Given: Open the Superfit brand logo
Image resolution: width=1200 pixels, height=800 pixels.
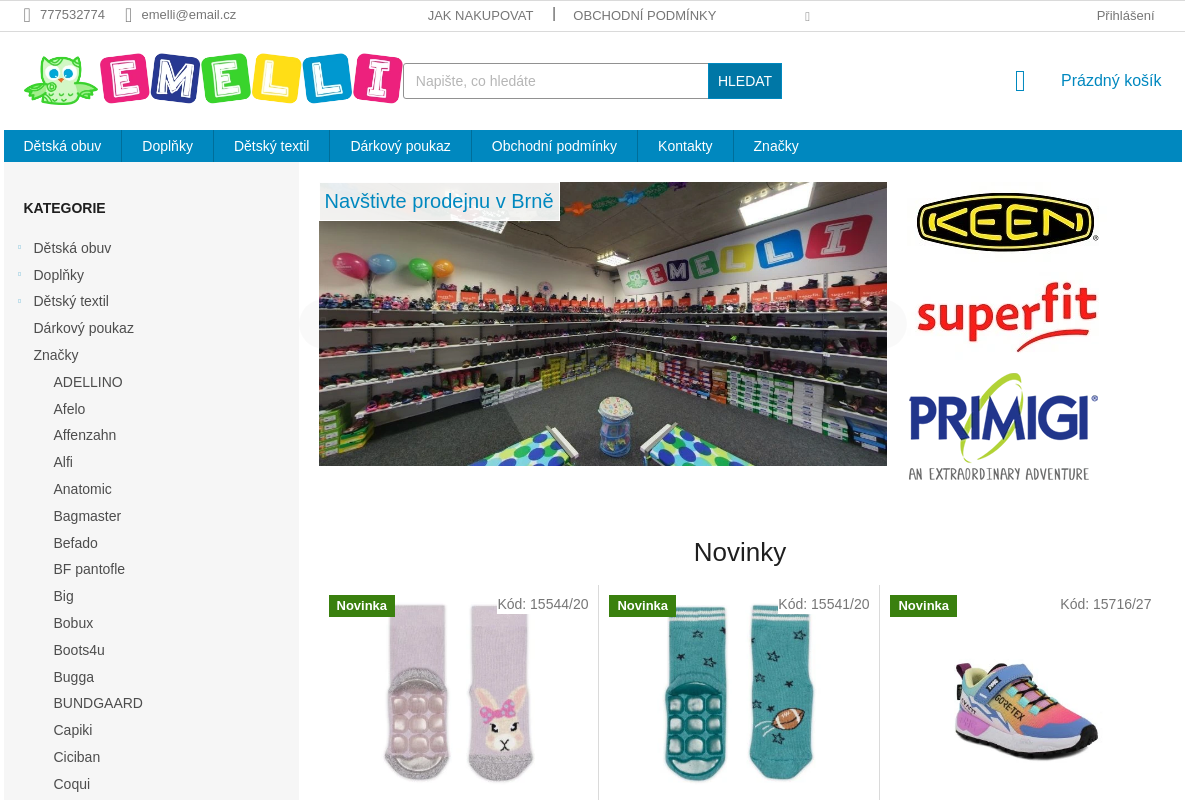Looking at the screenshot, I should point(1007,317).
